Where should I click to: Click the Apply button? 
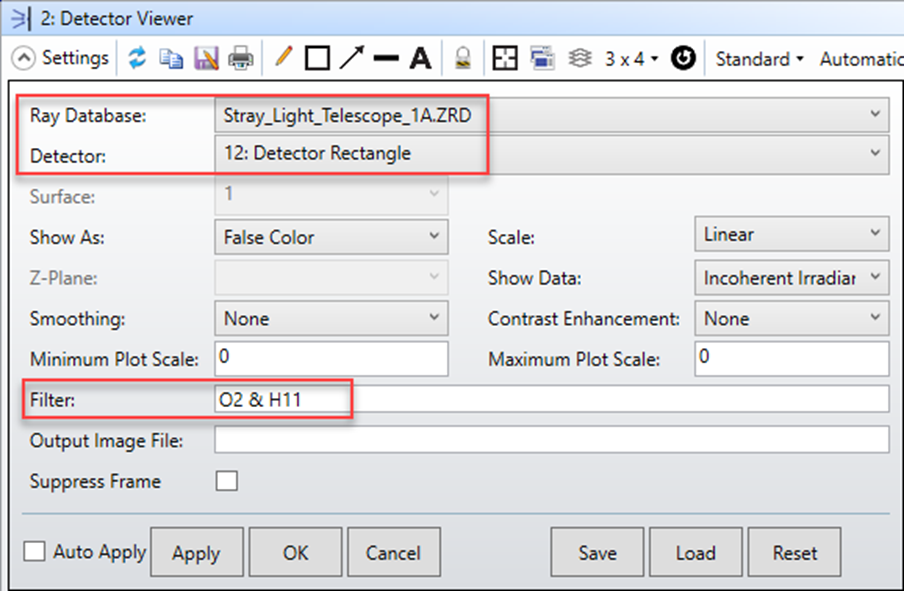click(x=196, y=553)
